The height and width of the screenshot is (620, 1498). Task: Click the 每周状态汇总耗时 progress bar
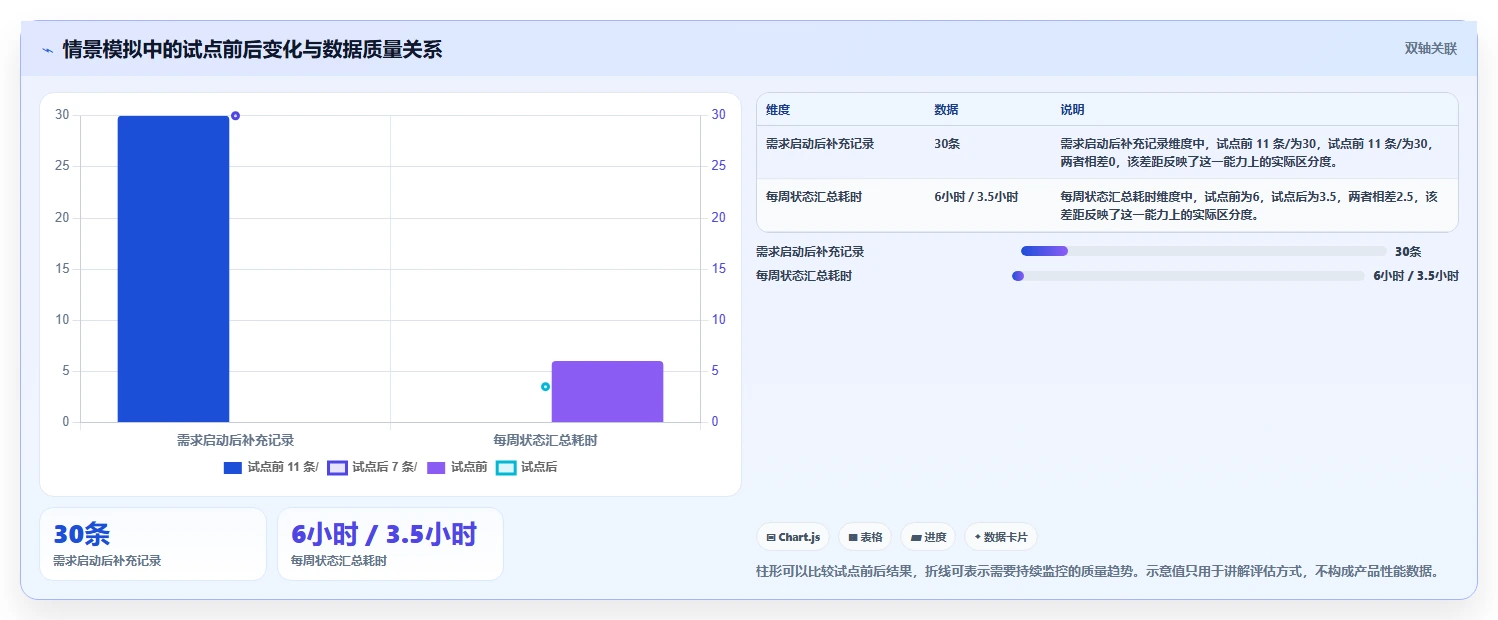(x=1188, y=276)
